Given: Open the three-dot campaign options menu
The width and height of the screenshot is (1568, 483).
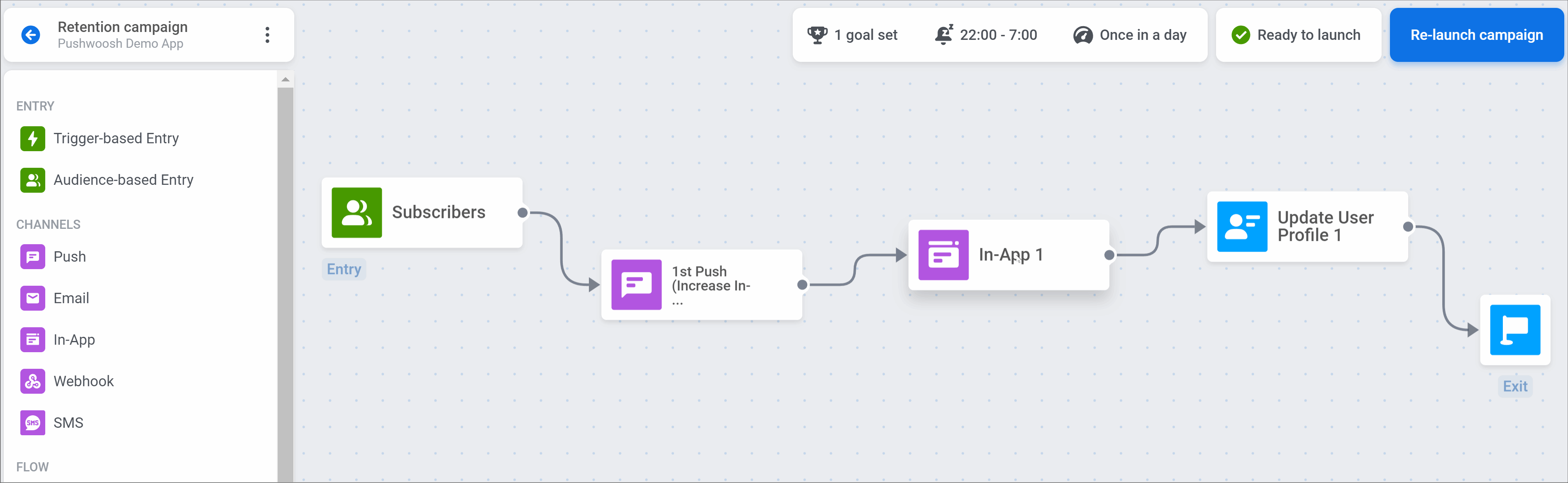Looking at the screenshot, I should [267, 35].
